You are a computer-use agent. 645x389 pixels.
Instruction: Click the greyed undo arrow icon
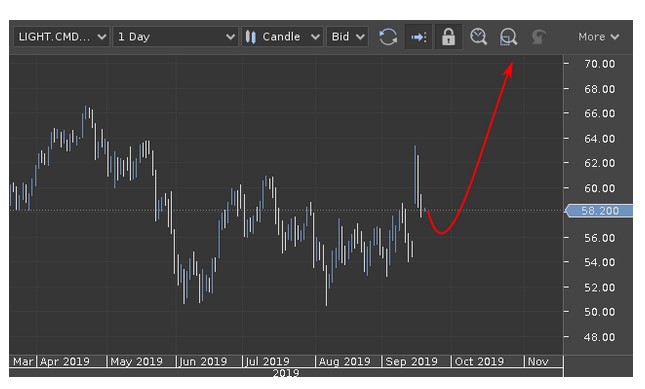pyautogui.click(x=538, y=37)
